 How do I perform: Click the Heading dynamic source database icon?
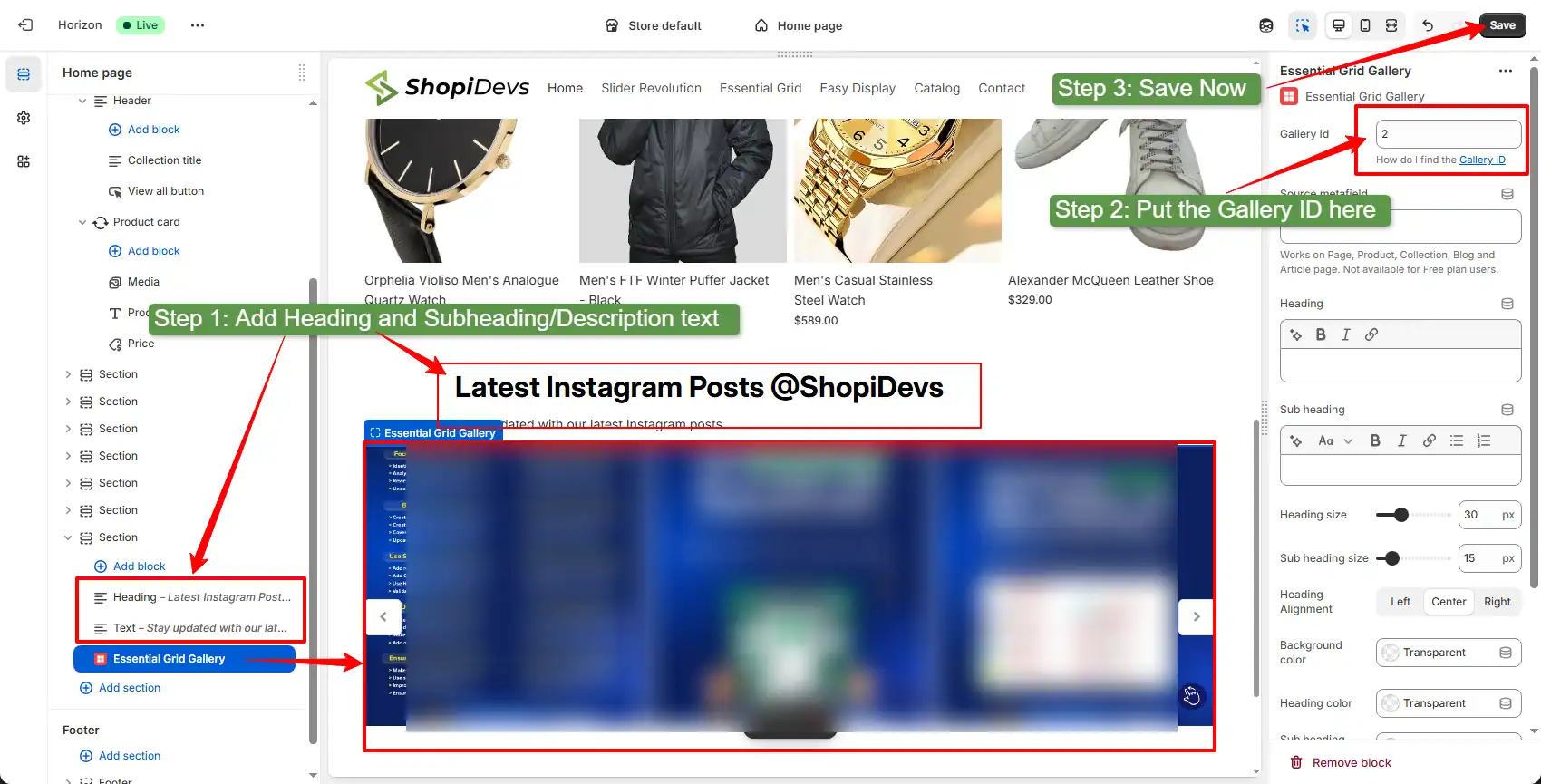1507,304
